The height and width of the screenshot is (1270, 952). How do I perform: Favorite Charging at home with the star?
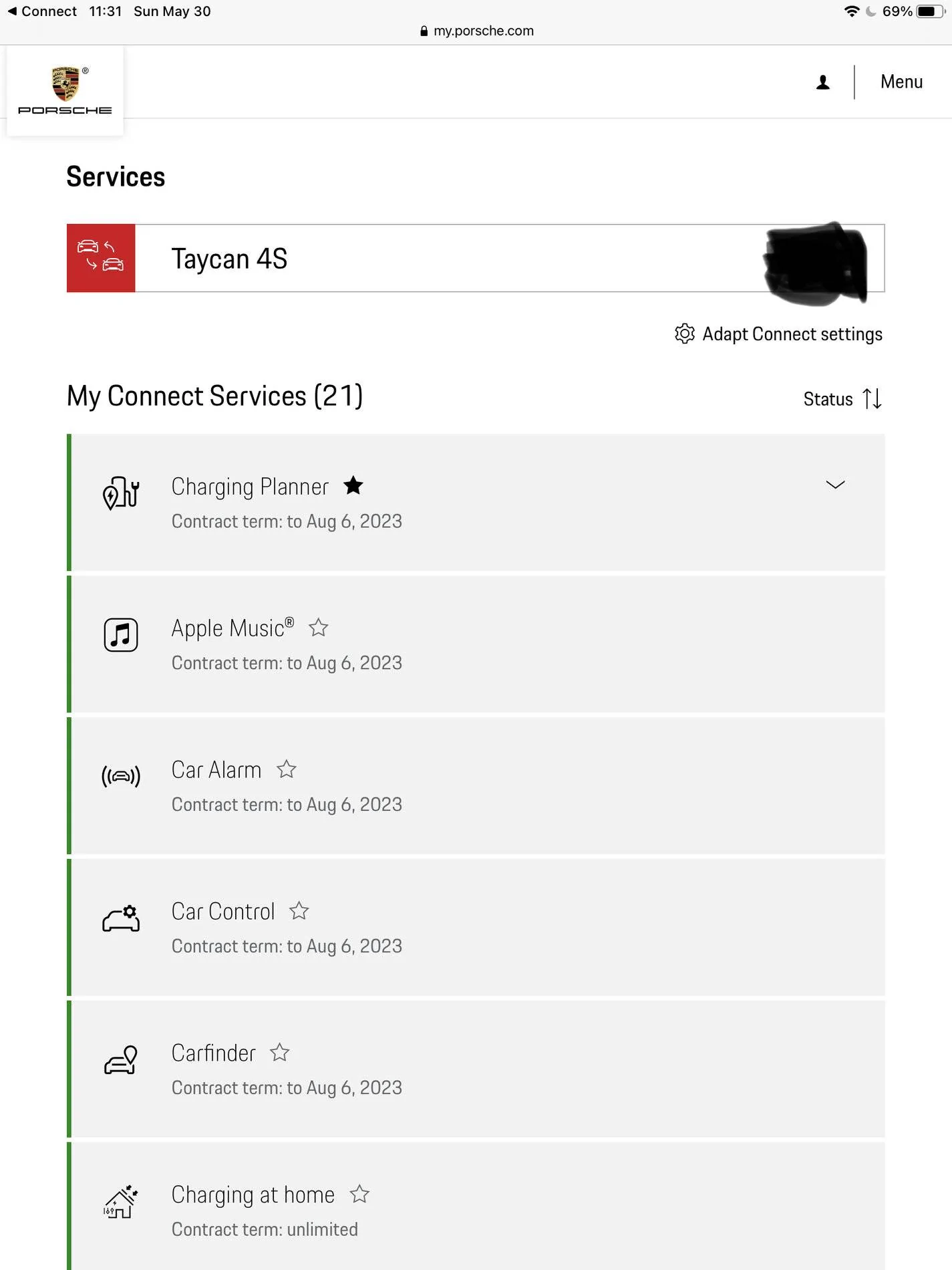[x=359, y=1194]
